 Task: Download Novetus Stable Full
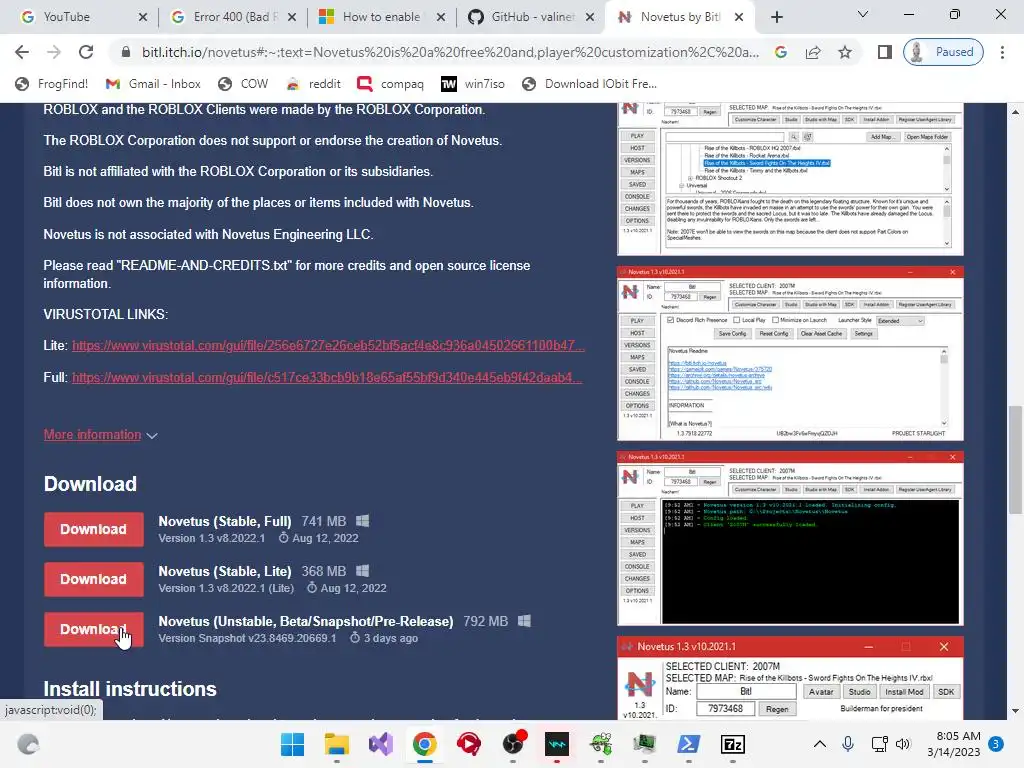[x=93, y=529]
